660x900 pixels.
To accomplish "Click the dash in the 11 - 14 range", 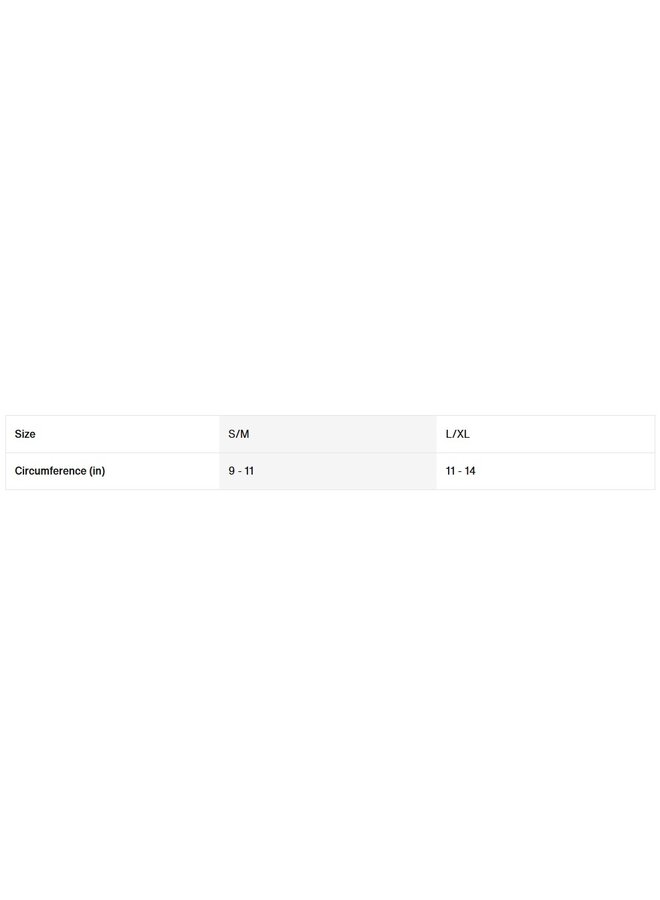I will tap(460, 471).
